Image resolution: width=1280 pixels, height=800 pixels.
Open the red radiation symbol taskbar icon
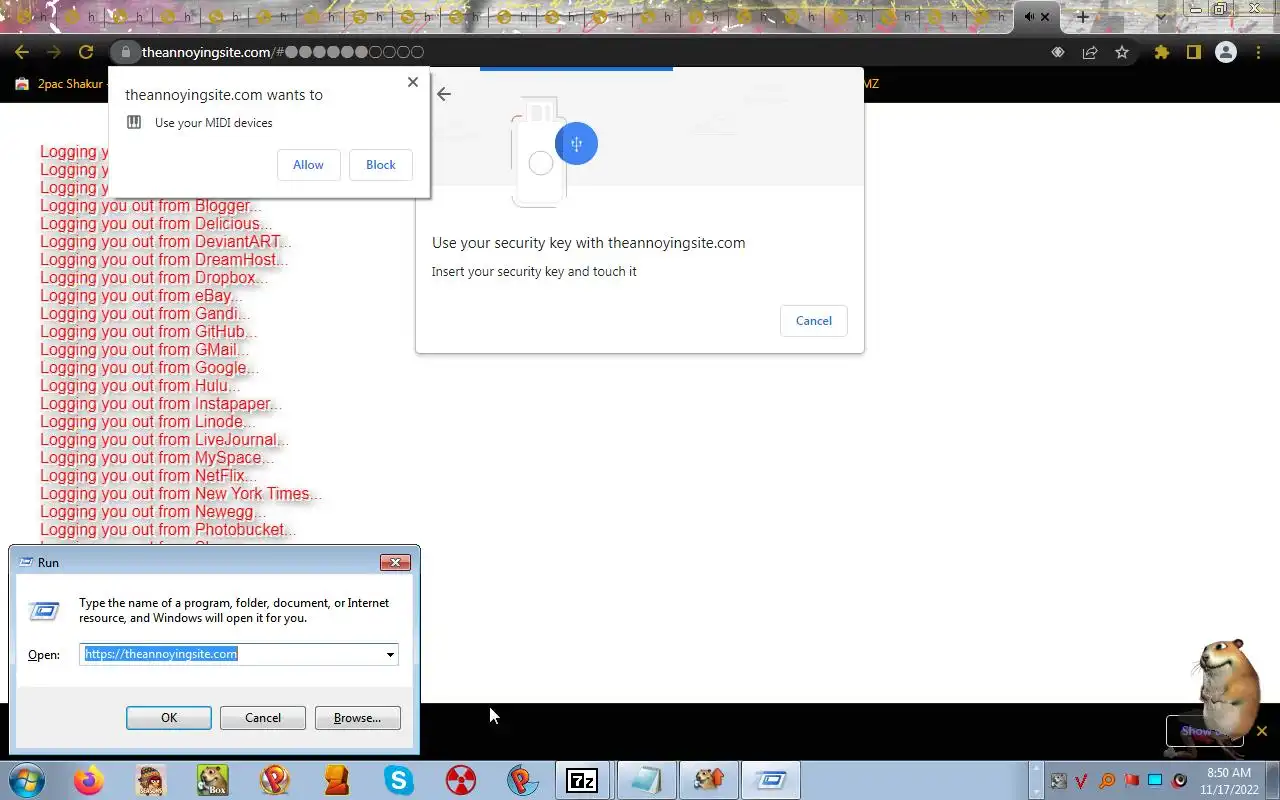tap(461, 780)
